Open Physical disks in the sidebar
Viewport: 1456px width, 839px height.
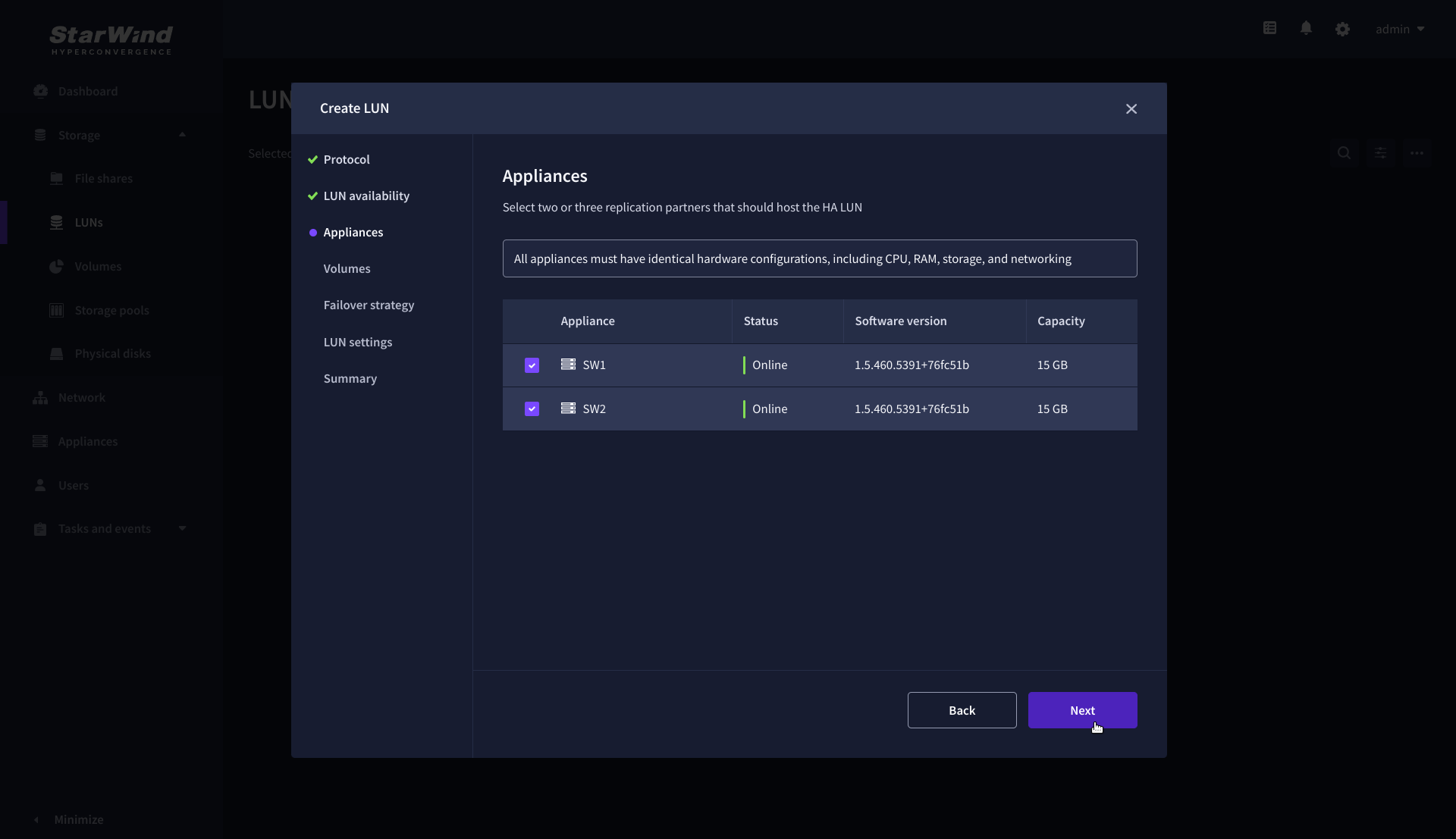(113, 353)
